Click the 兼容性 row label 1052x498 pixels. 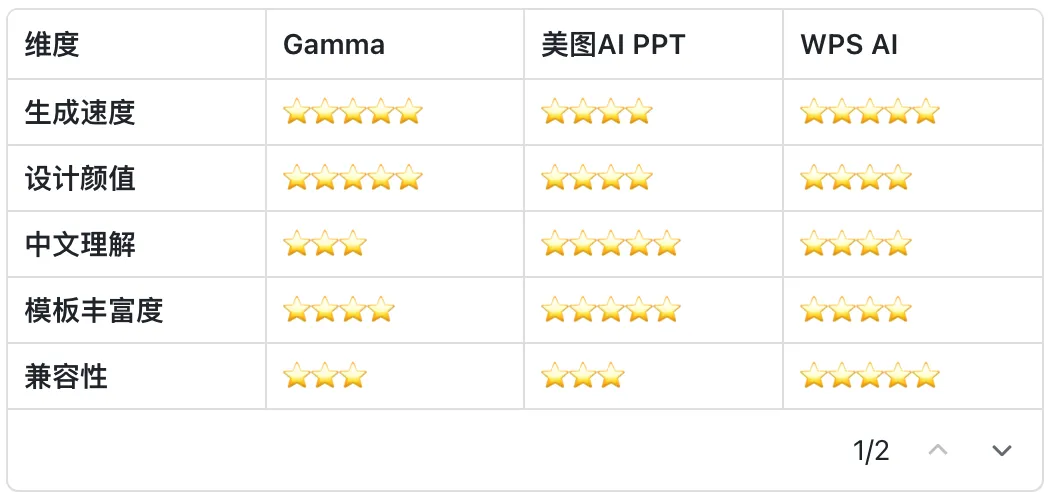pyautogui.click(x=66, y=377)
